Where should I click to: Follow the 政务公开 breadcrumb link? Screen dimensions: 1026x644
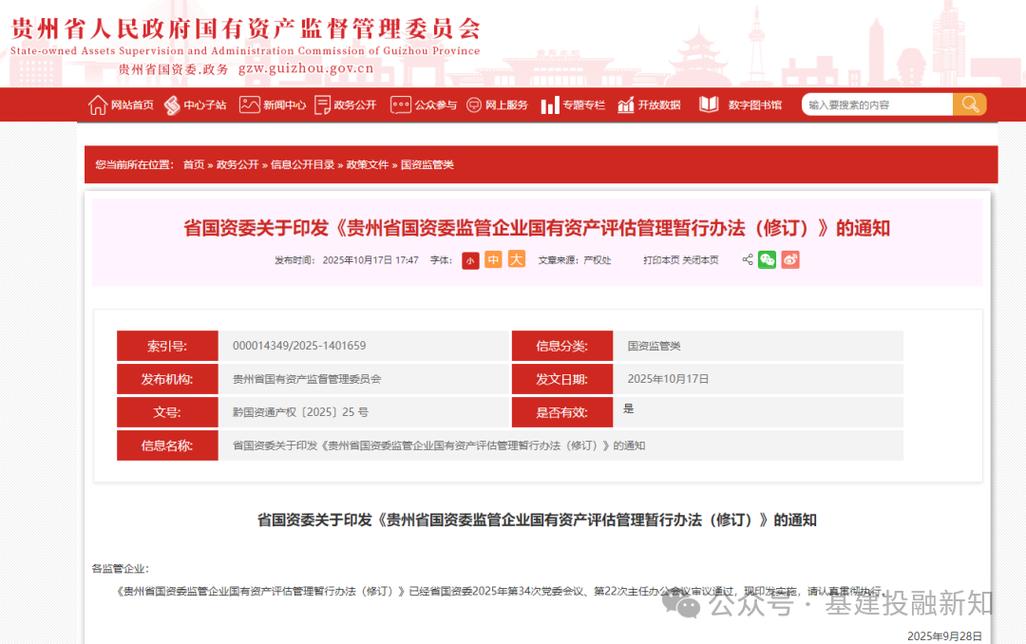[238, 164]
